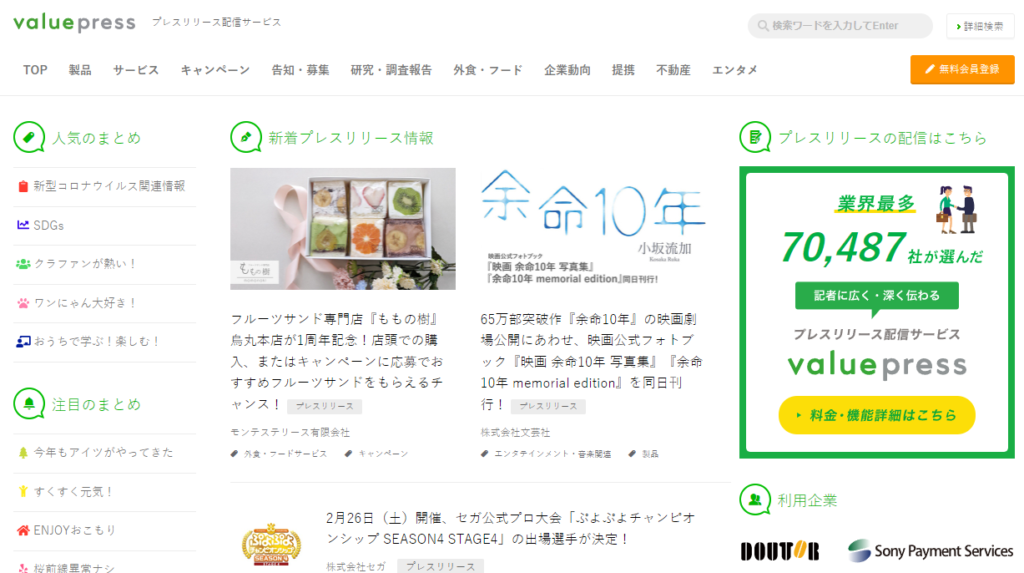Image resolution: width=1024 pixels, height=573 pixels.
Task: Click the DOUTOR company logo
Action: pos(780,551)
